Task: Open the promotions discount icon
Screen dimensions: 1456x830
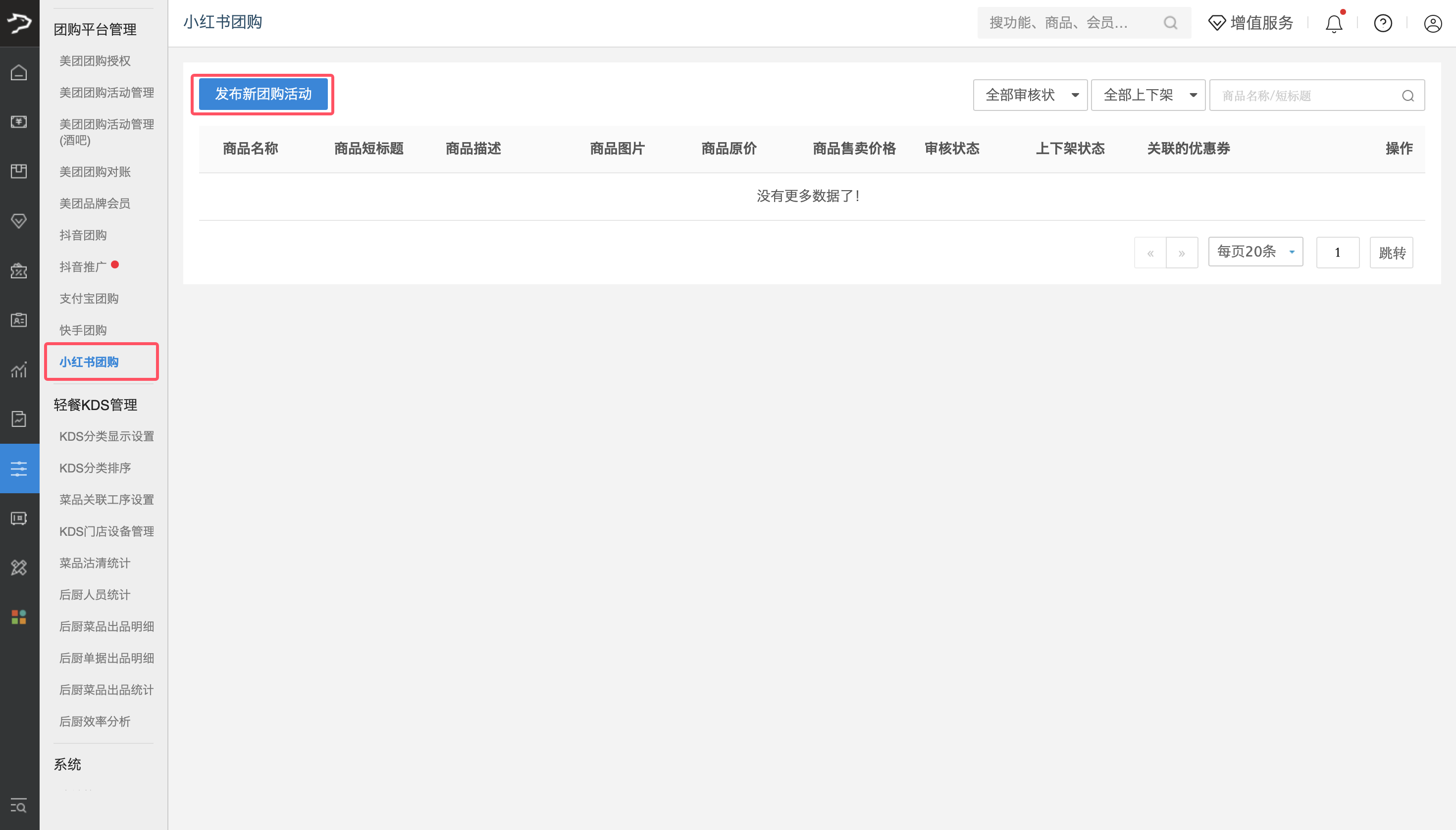Action: point(19,271)
